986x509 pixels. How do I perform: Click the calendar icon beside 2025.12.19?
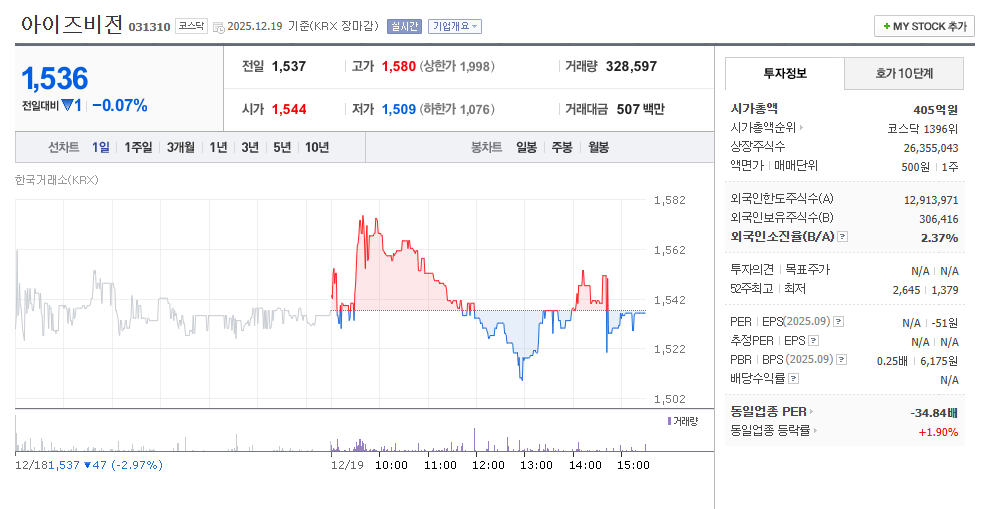point(218,27)
